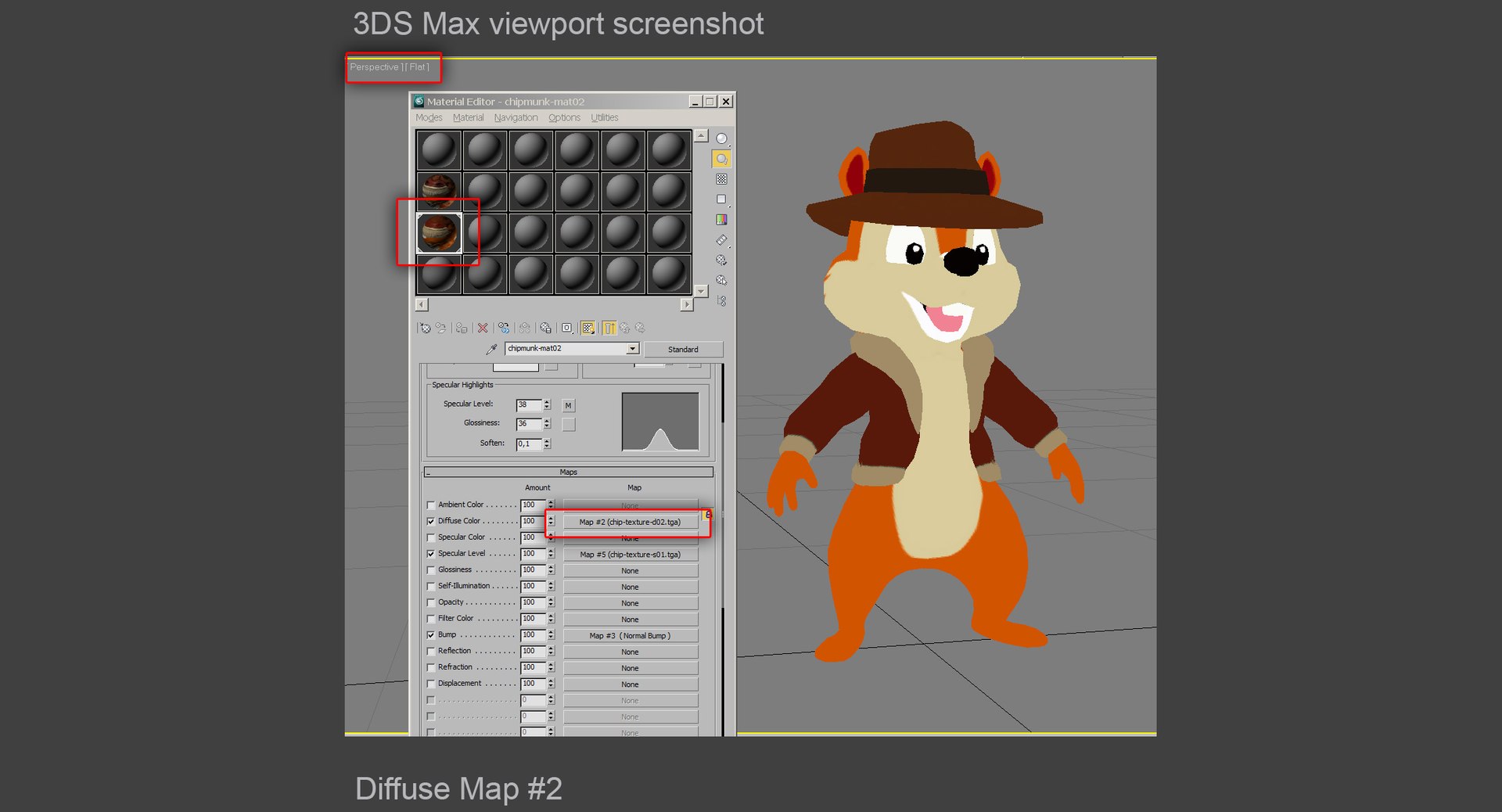Toggle the Bump map checkbox
This screenshot has width=1502, height=812.
click(x=431, y=635)
